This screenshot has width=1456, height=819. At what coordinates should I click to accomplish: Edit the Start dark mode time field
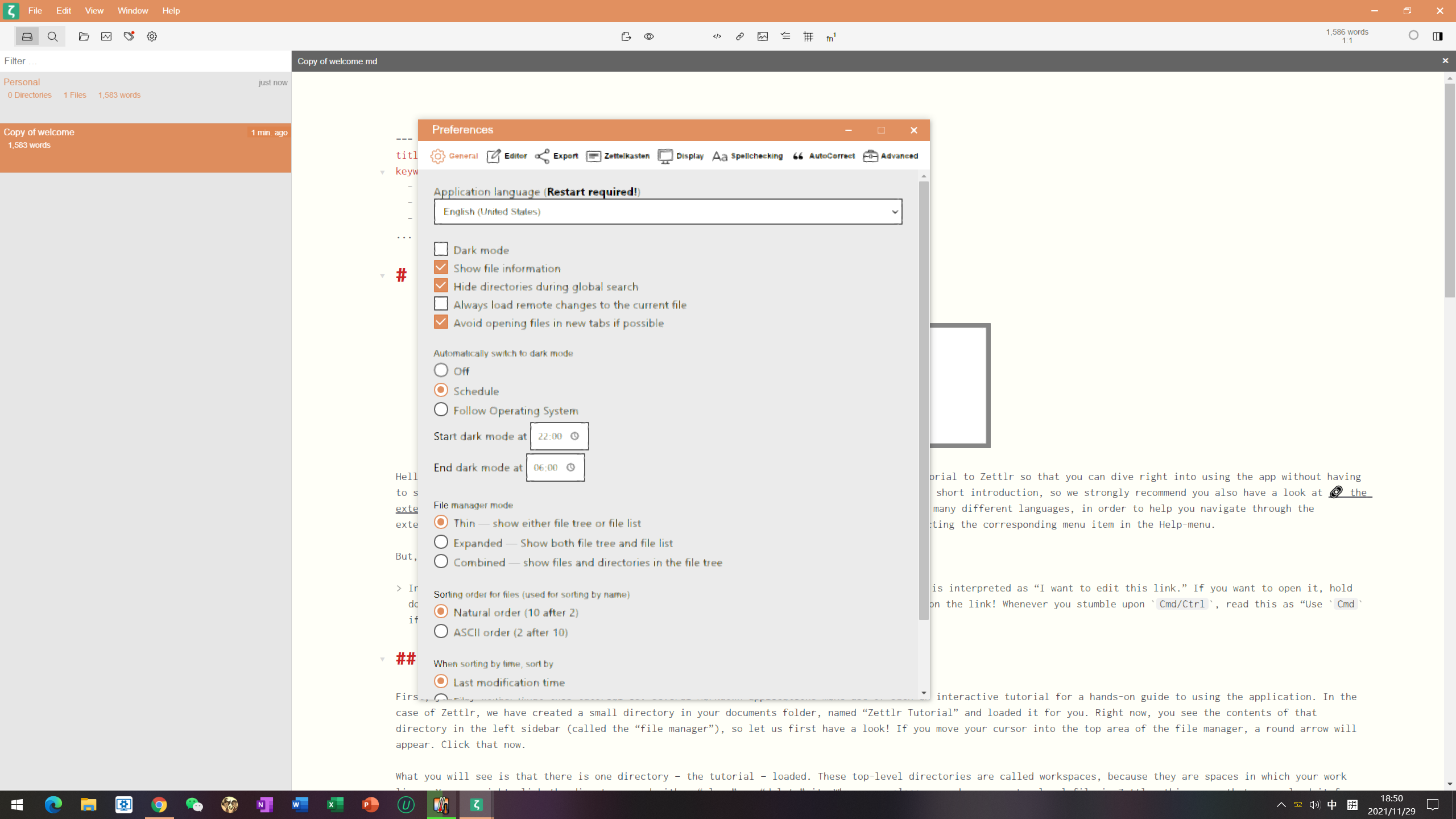tap(552, 436)
